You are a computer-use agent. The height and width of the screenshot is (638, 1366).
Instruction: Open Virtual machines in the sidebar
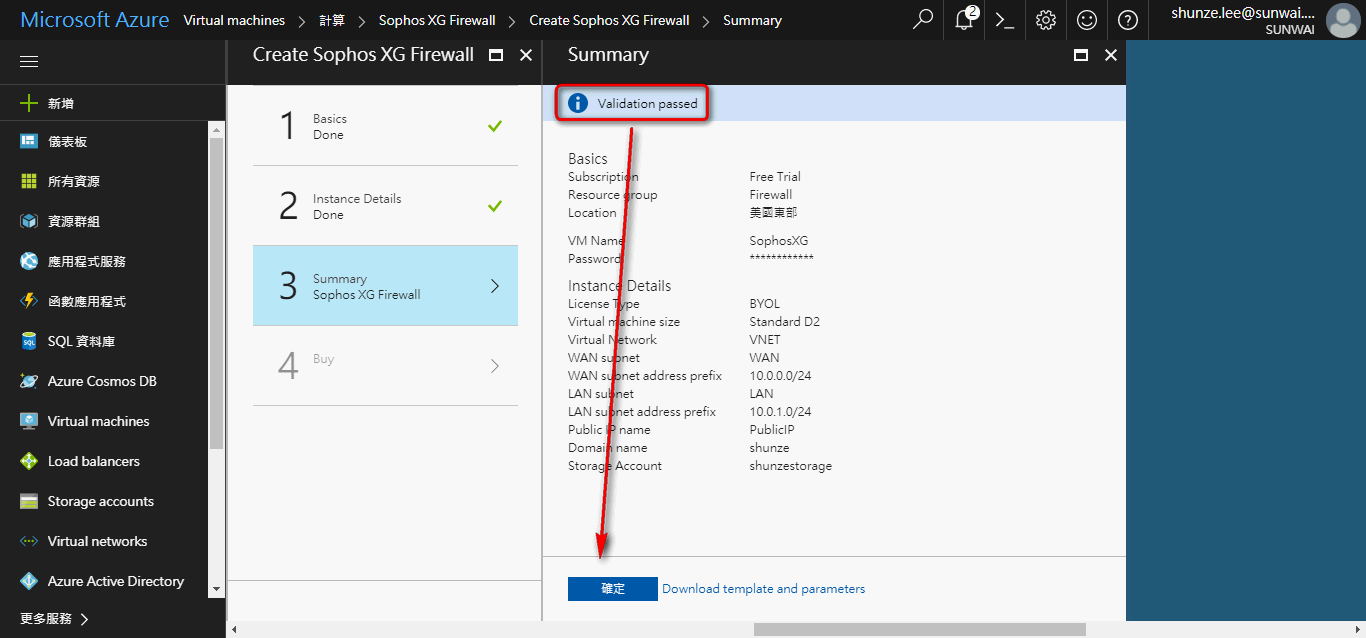click(104, 421)
